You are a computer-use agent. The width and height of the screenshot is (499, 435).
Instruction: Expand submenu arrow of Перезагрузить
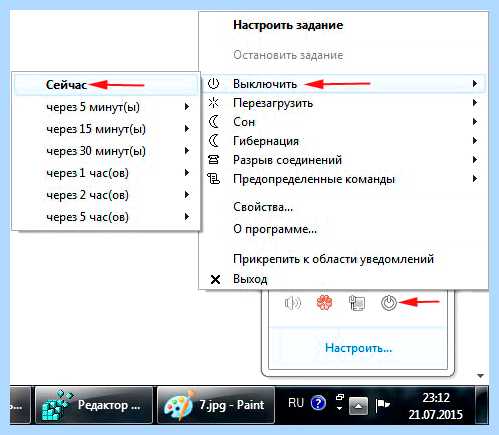tap(475, 102)
